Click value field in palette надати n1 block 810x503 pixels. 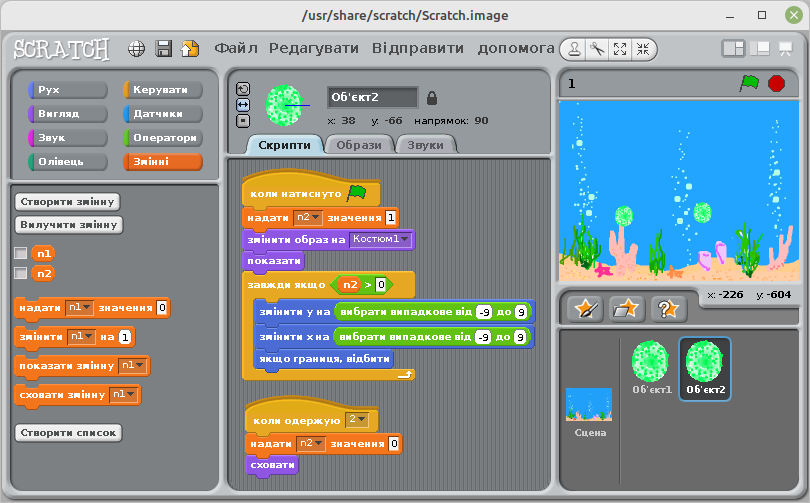162,308
